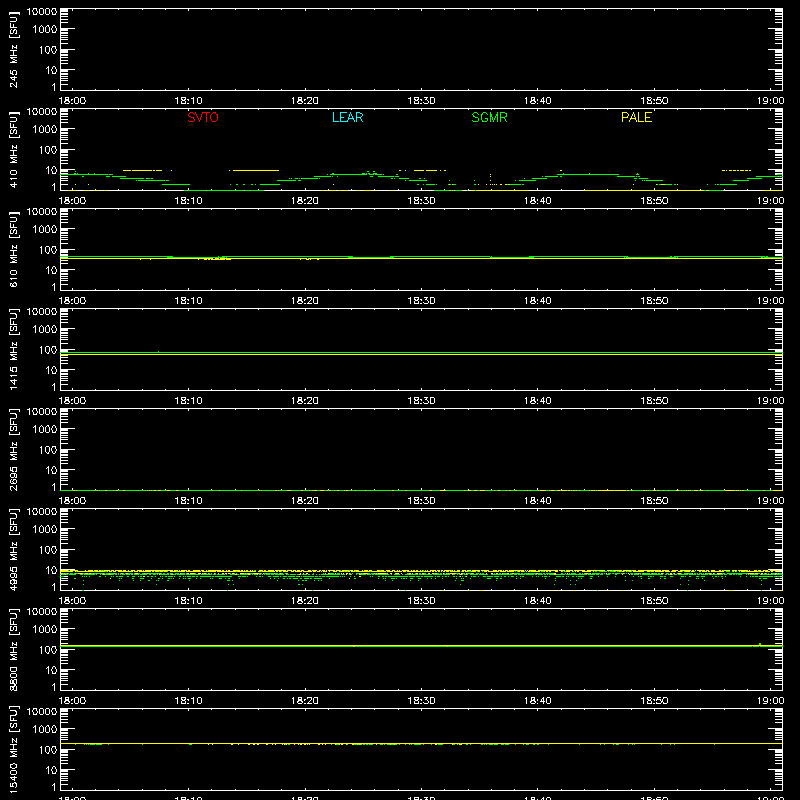The width and height of the screenshot is (800, 800).
Task: Select the 2695 MHz [SFU] axis title
Action: [x=13, y=449]
